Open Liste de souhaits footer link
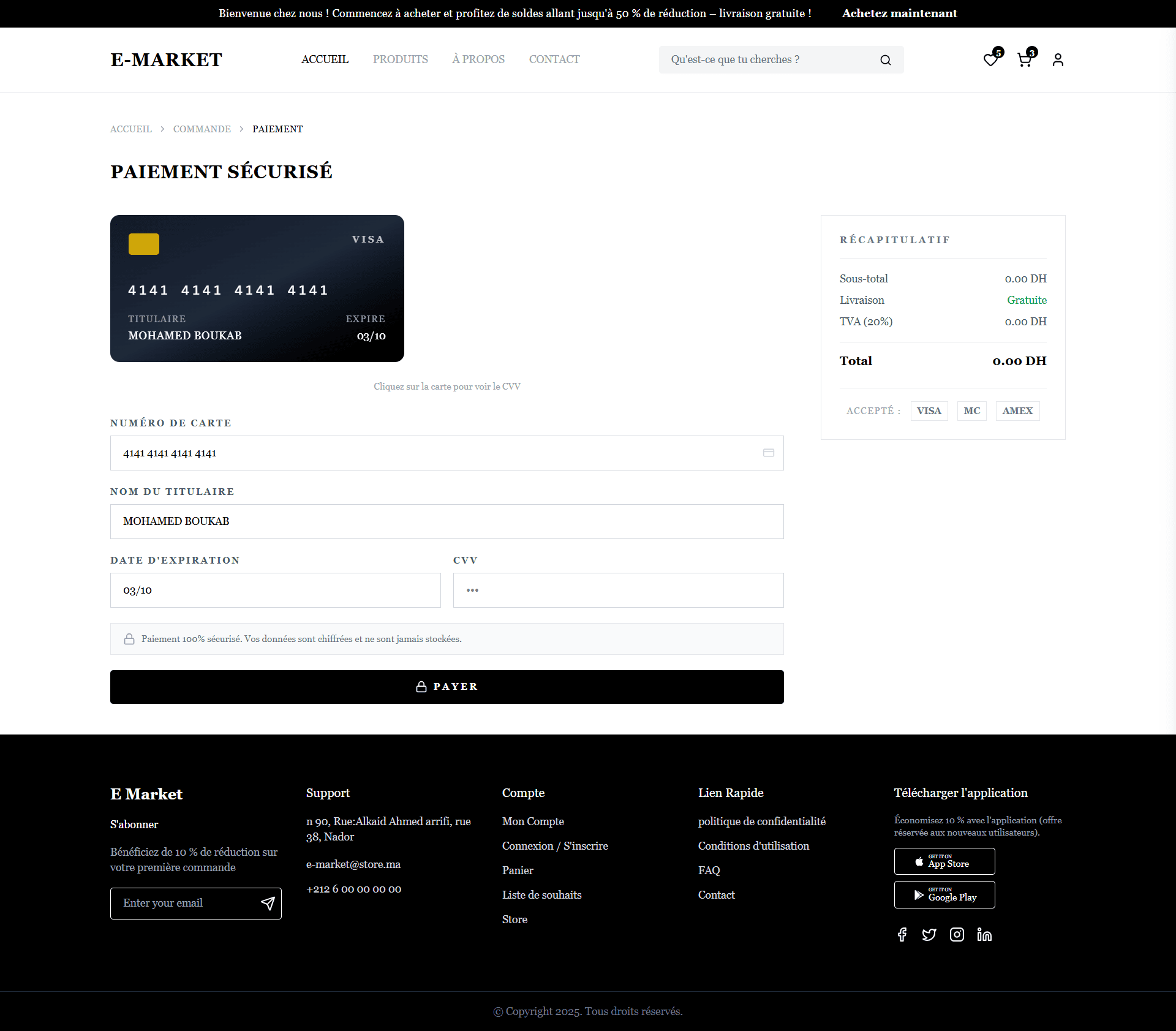 tap(542, 895)
